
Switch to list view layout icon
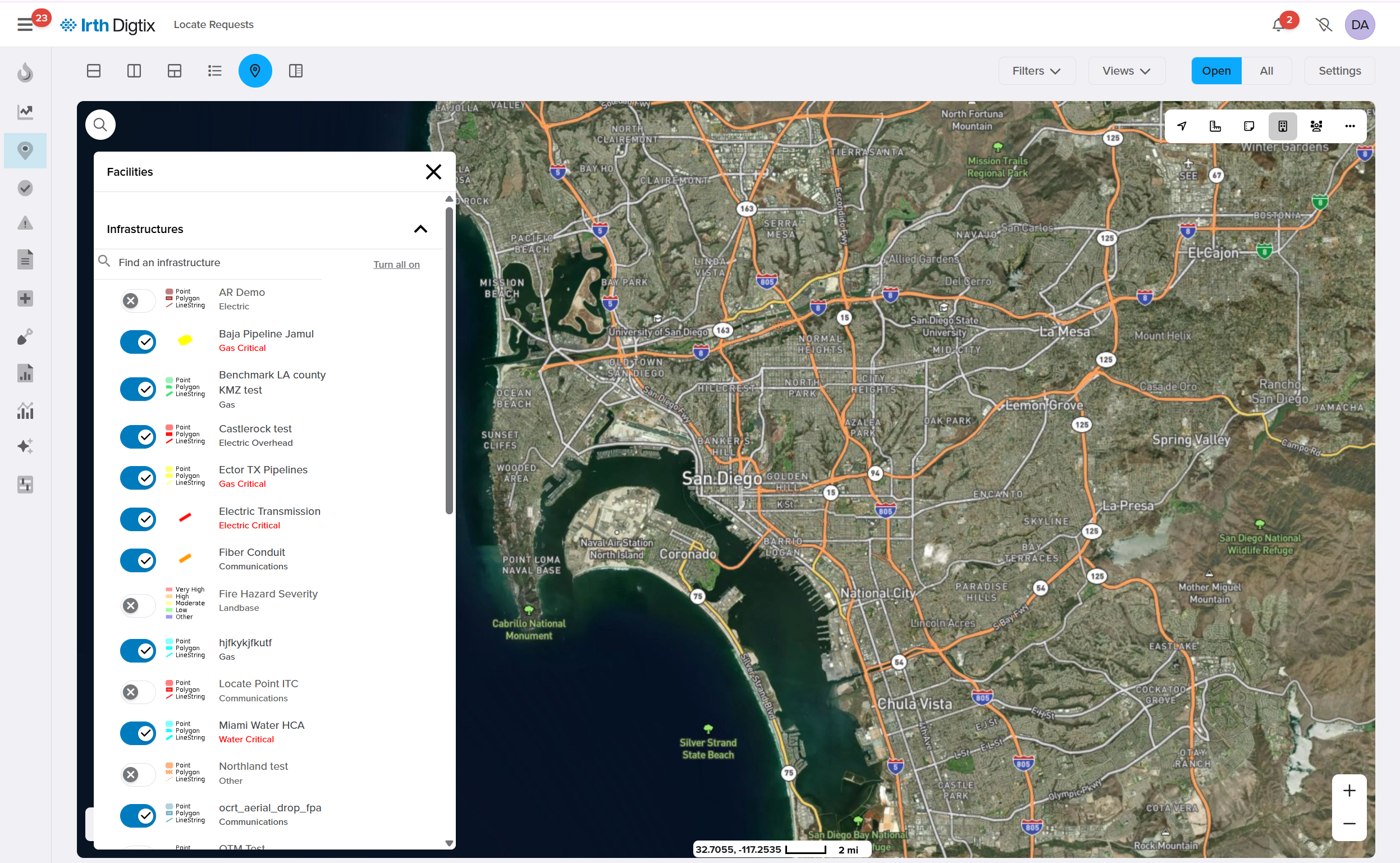pyautogui.click(x=214, y=71)
